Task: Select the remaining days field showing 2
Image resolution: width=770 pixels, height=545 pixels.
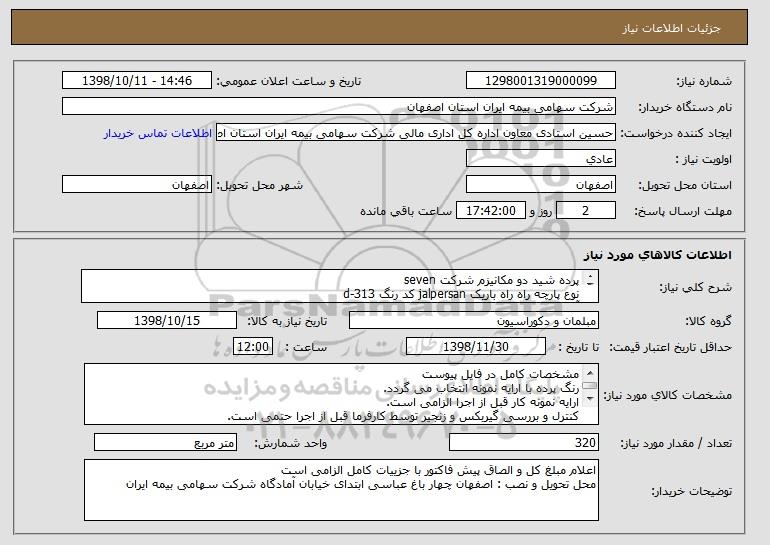Action: tap(586, 211)
